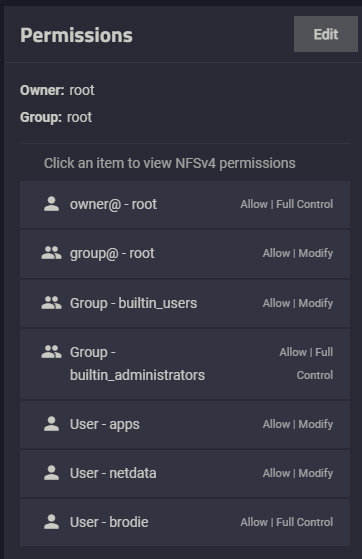The image size is (362, 559).
Task: Click the person icon beside User - netdata
Action: [x=52, y=473]
